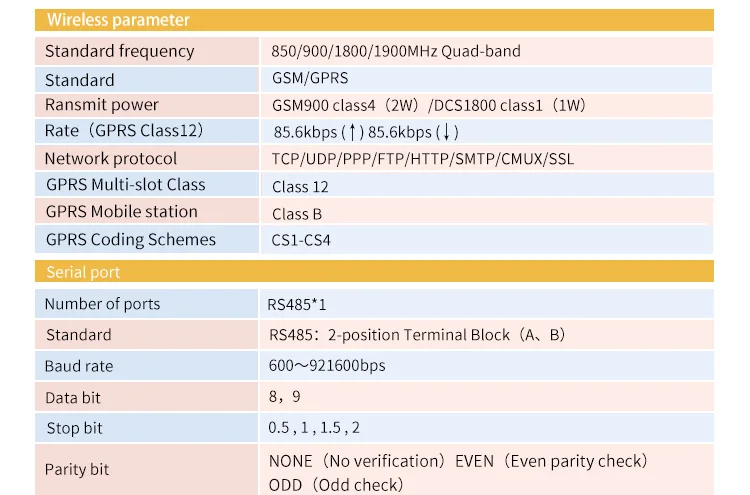Click the GPRS Multi-slot Class label

125,185
